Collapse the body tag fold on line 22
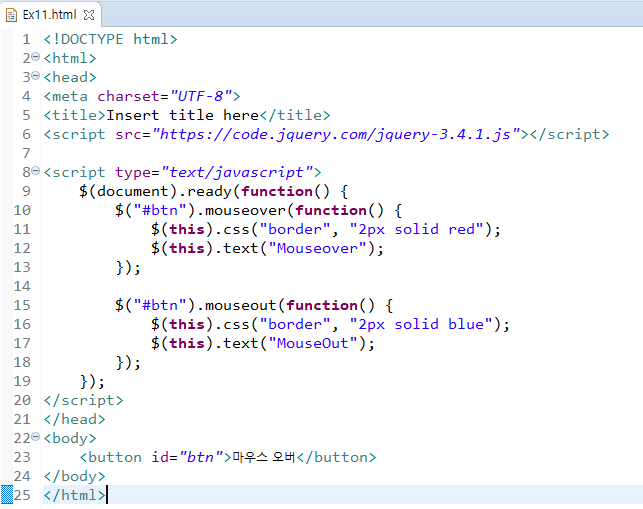The width and height of the screenshot is (643, 509). [36, 437]
